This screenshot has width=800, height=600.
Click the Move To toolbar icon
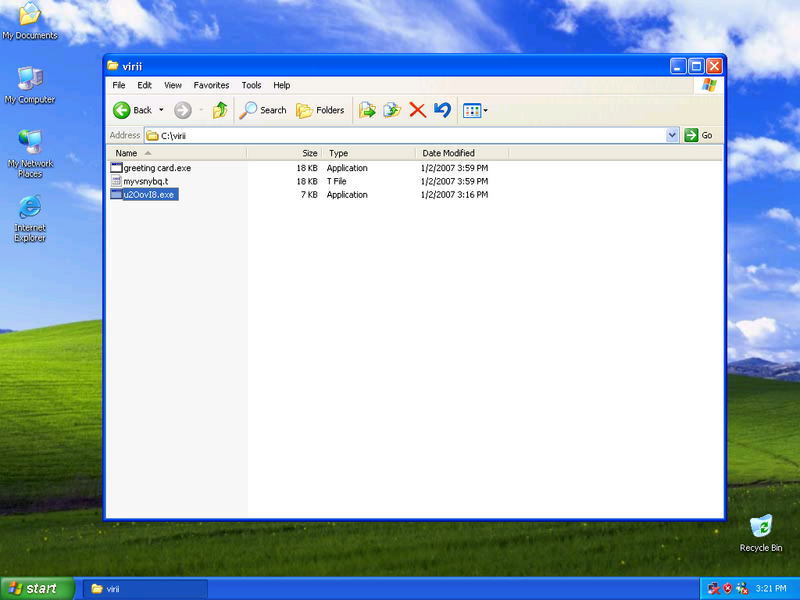point(367,110)
